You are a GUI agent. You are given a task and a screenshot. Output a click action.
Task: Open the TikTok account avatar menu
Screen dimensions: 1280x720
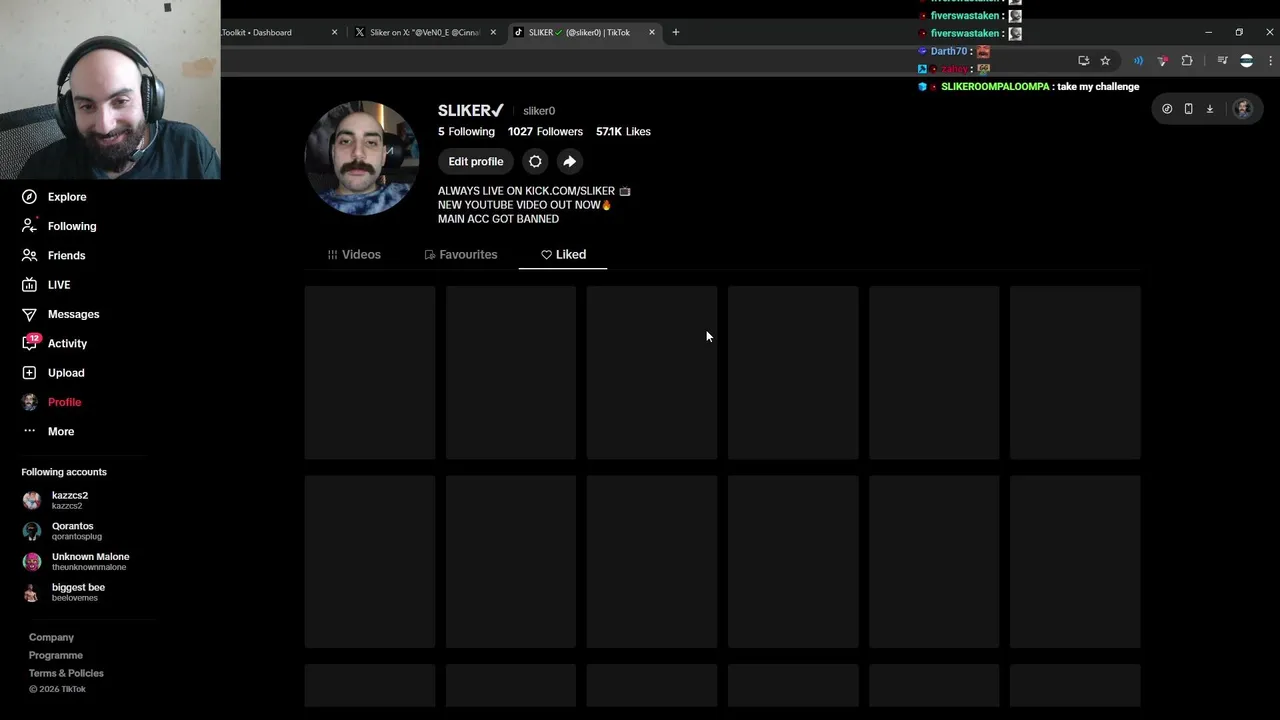[x=1243, y=109]
